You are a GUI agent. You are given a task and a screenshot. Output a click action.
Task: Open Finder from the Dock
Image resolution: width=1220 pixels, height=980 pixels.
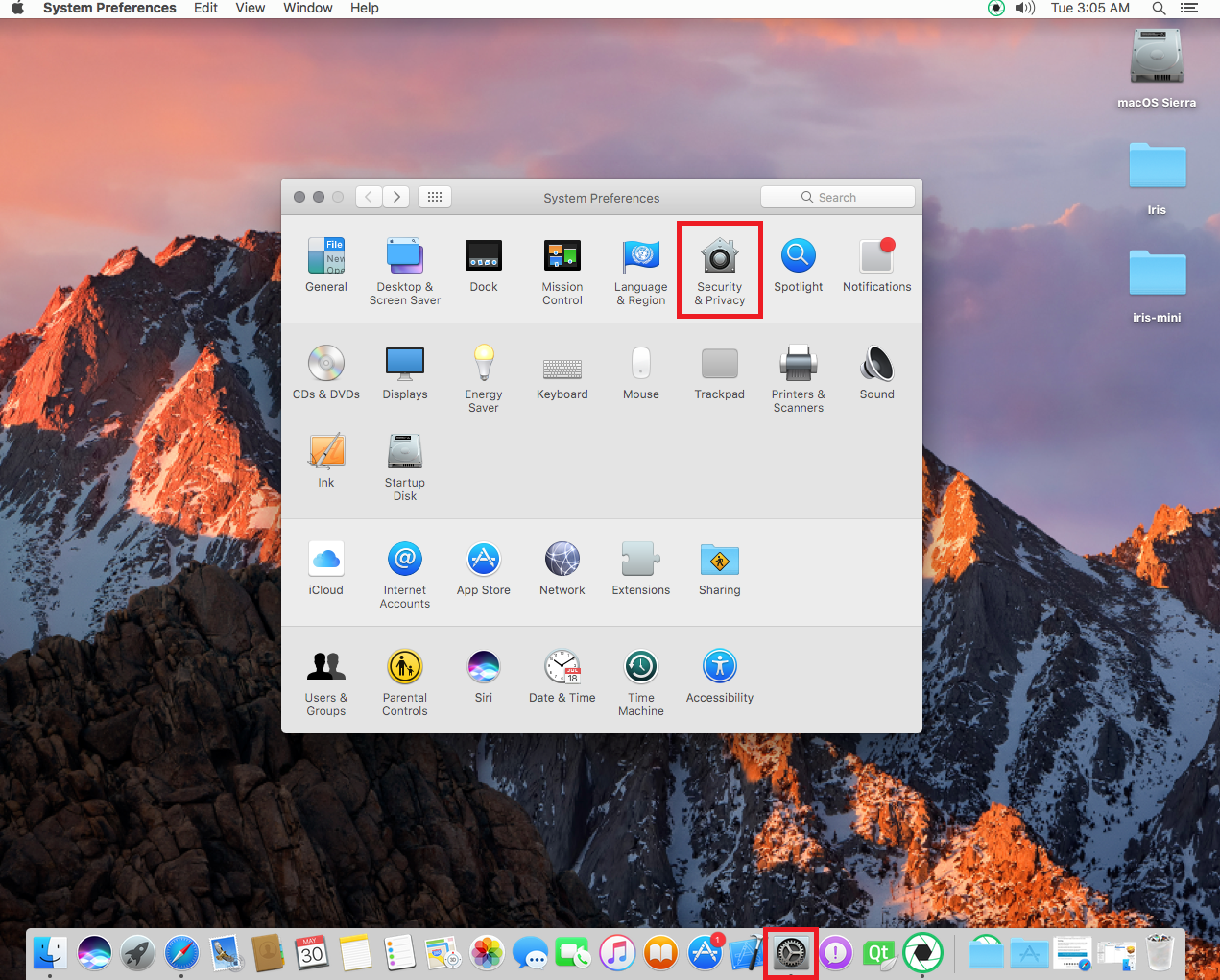[x=50, y=953]
